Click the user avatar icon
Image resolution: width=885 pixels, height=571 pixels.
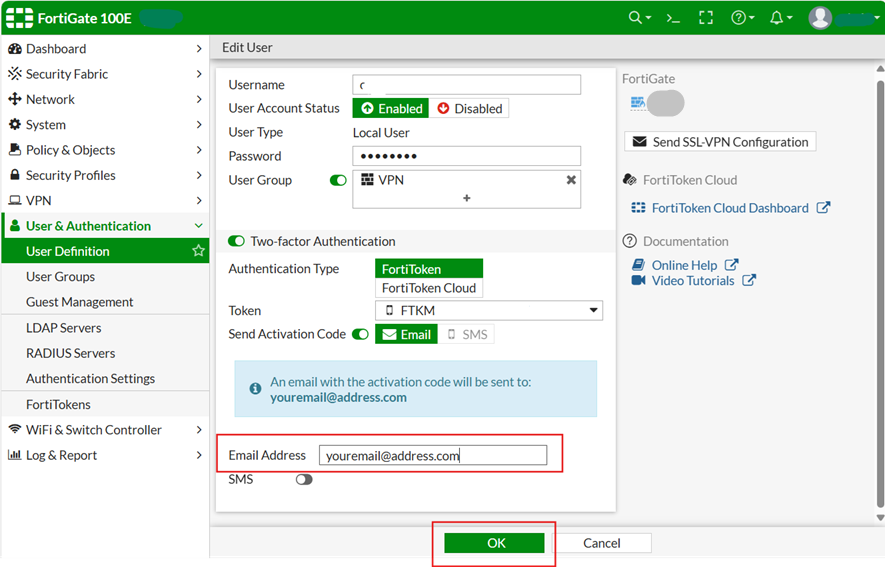pos(820,18)
